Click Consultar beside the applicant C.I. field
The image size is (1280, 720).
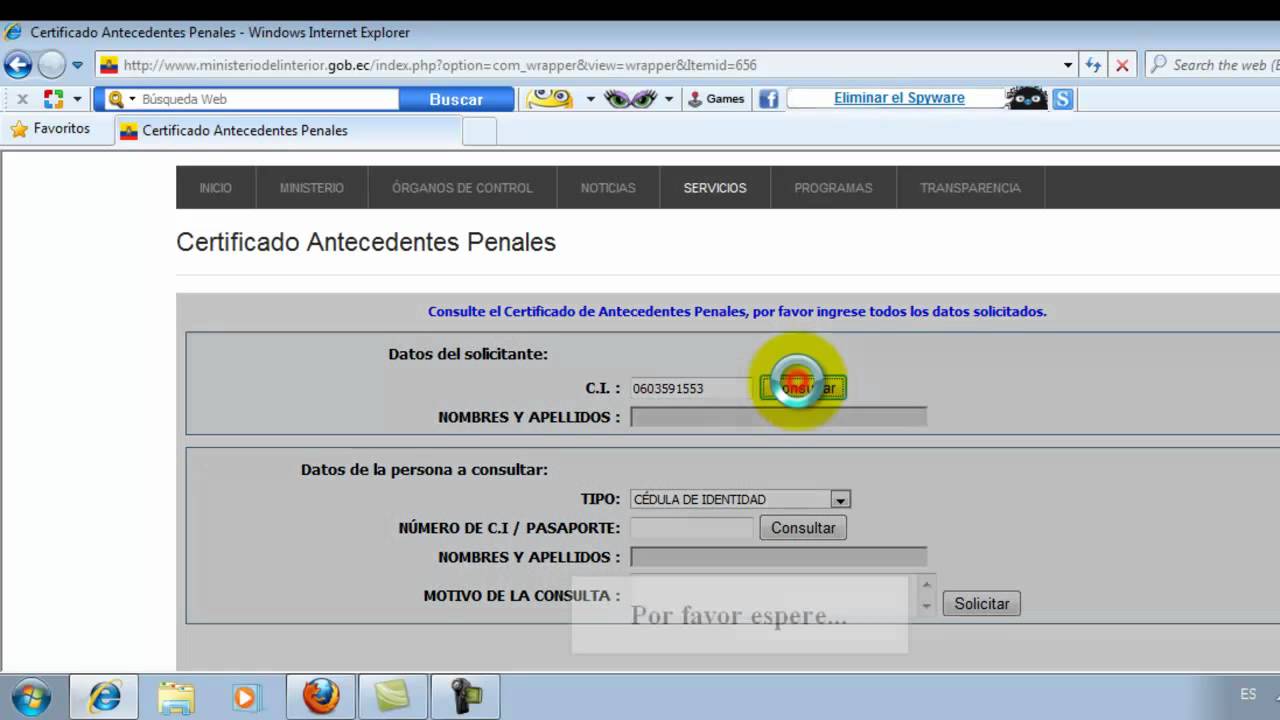coord(803,388)
